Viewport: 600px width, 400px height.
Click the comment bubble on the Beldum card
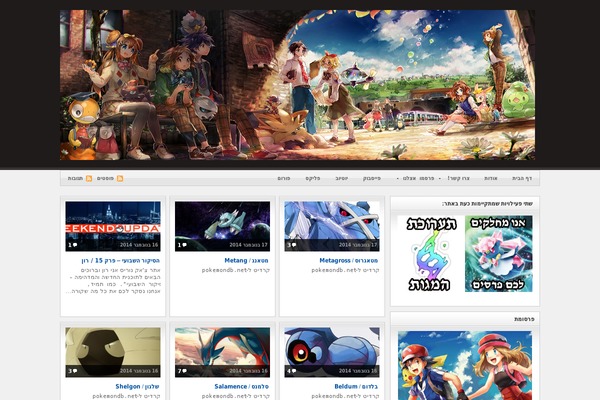pos(294,371)
